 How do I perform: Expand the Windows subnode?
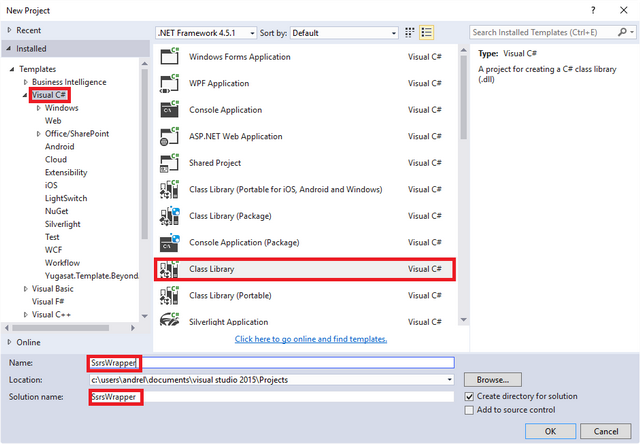coord(39,108)
